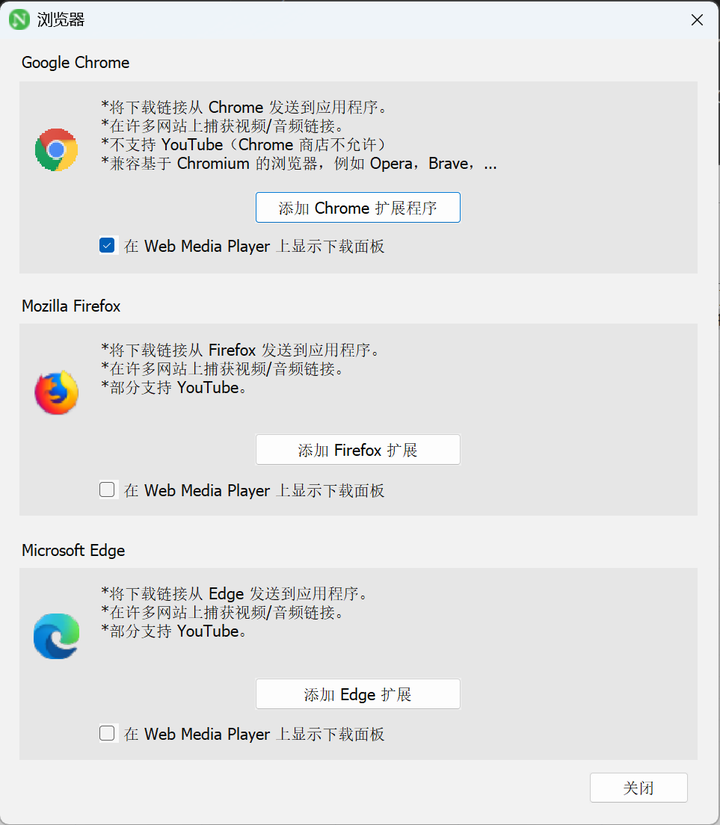Click the Microsoft Edge section heading
This screenshot has height=825, width=720.
(73, 550)
